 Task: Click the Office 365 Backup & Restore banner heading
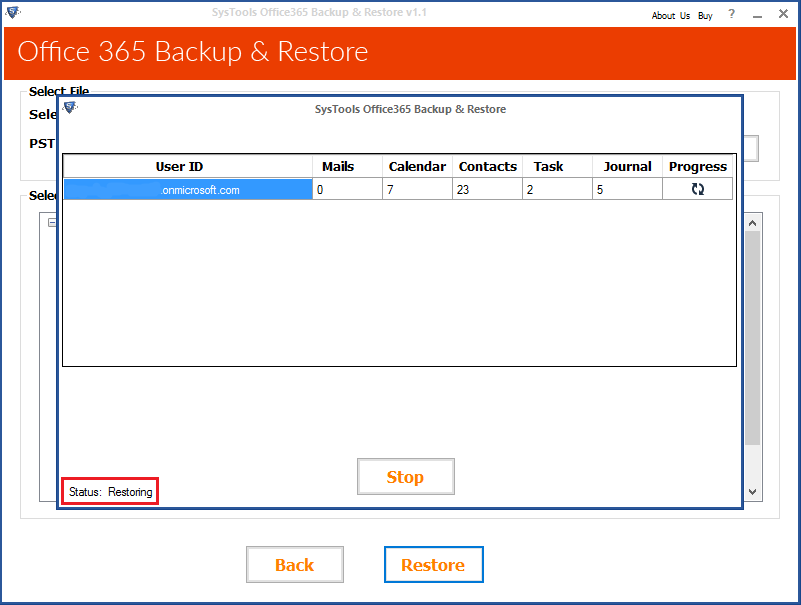pyautogui.click(x=193, y=52)
